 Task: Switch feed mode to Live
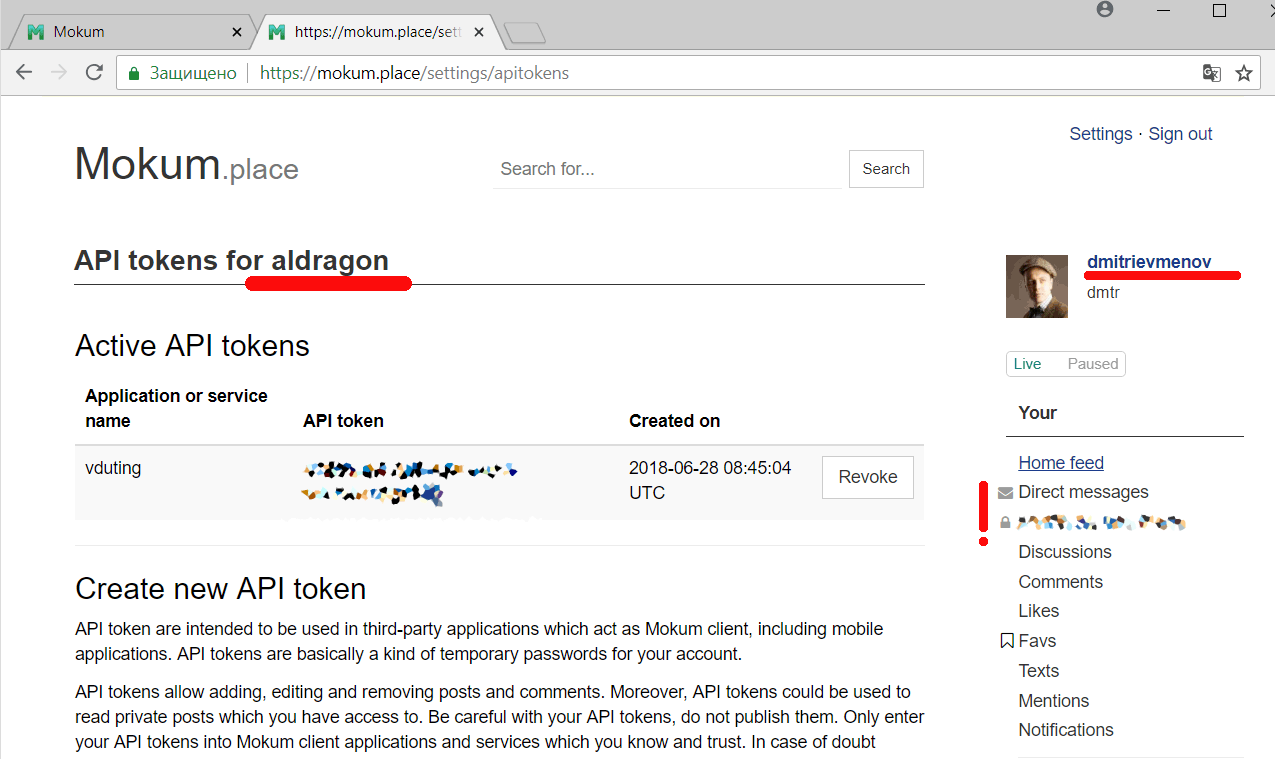click(x=1027, y=364)
